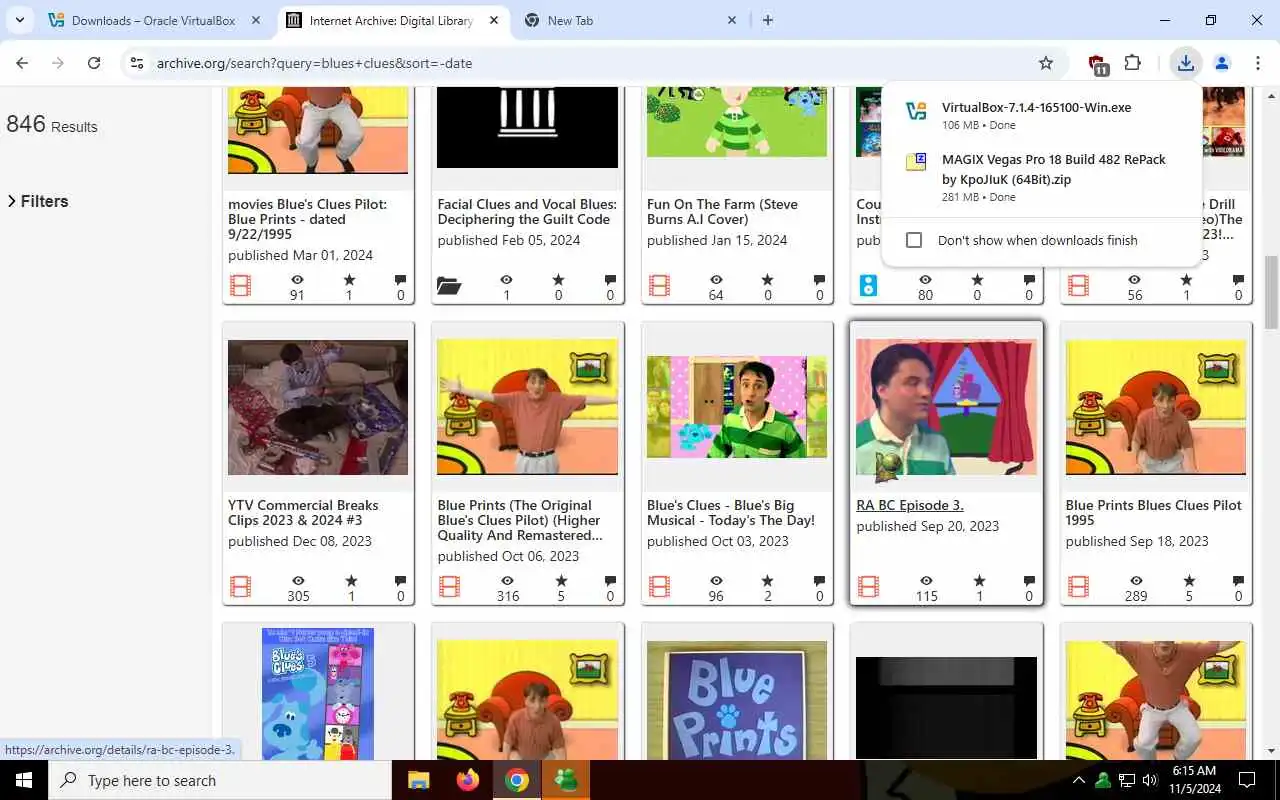
Task: Click the browser forward arrow
Action: click(58, 63)
